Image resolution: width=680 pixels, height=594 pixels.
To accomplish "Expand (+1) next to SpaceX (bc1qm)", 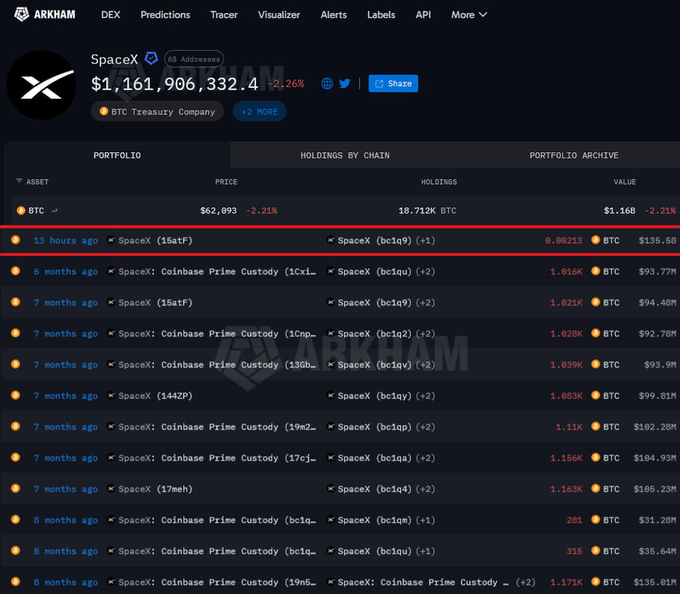I will [425, 520].
